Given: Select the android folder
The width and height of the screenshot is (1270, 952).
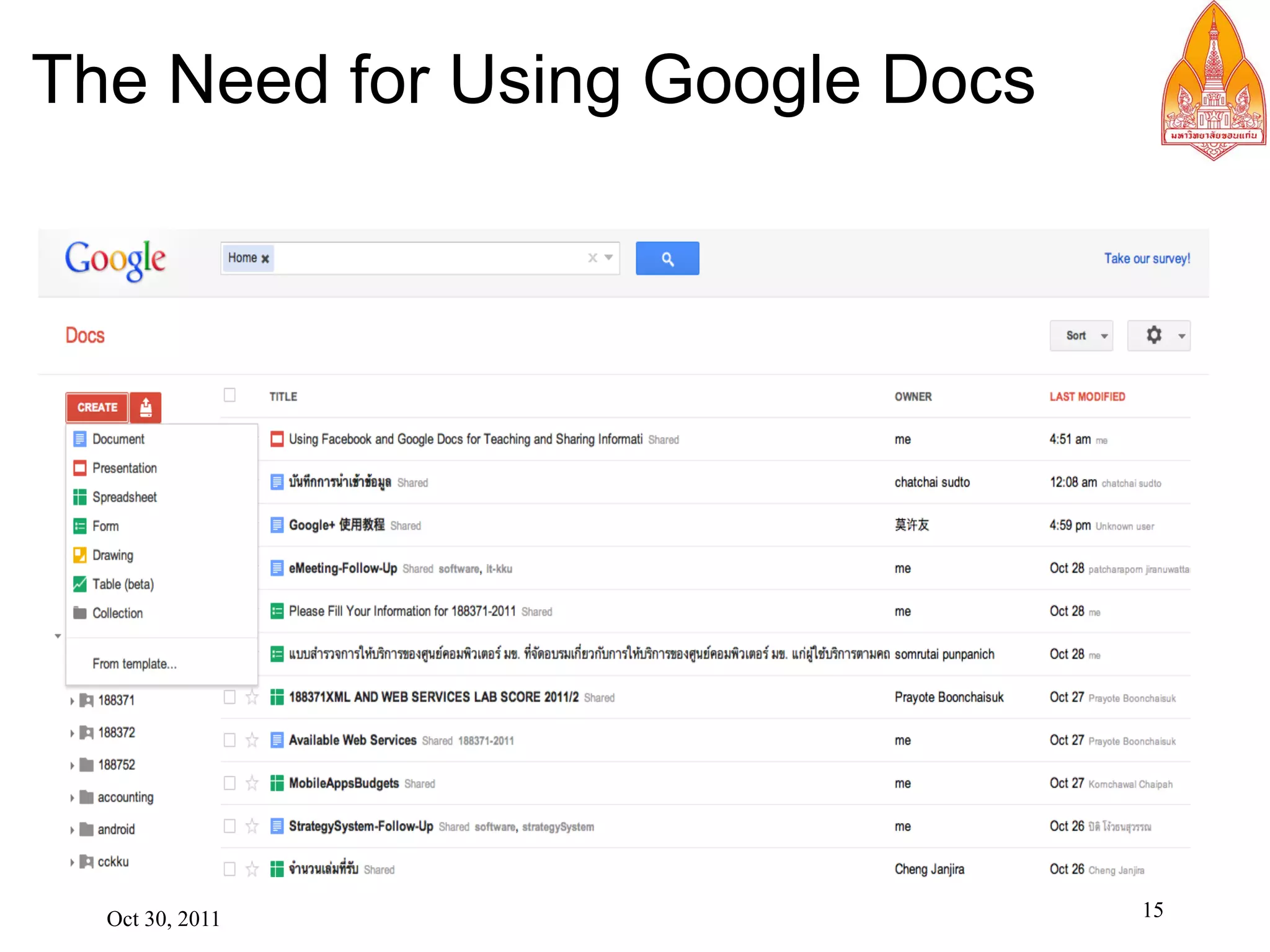Looking at the screenshot, I should pyautogui.click(x=116, y=830).
